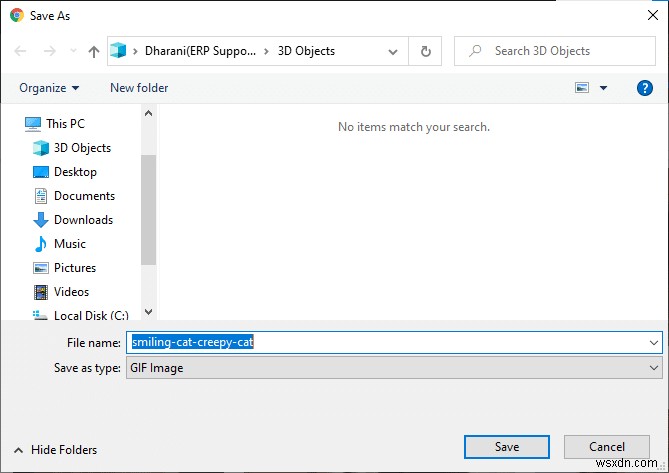Click the navigation pane scrollbar thumb
Screen dimensions: 669x473
point(148,210)
